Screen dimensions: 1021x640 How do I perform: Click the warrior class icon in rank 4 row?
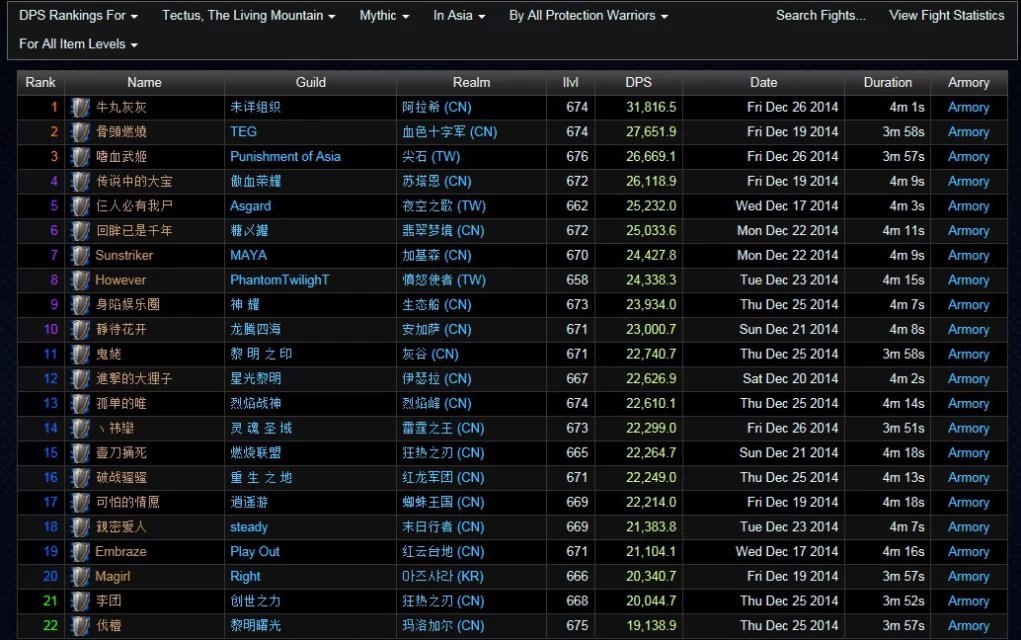[x=80, y=182]
